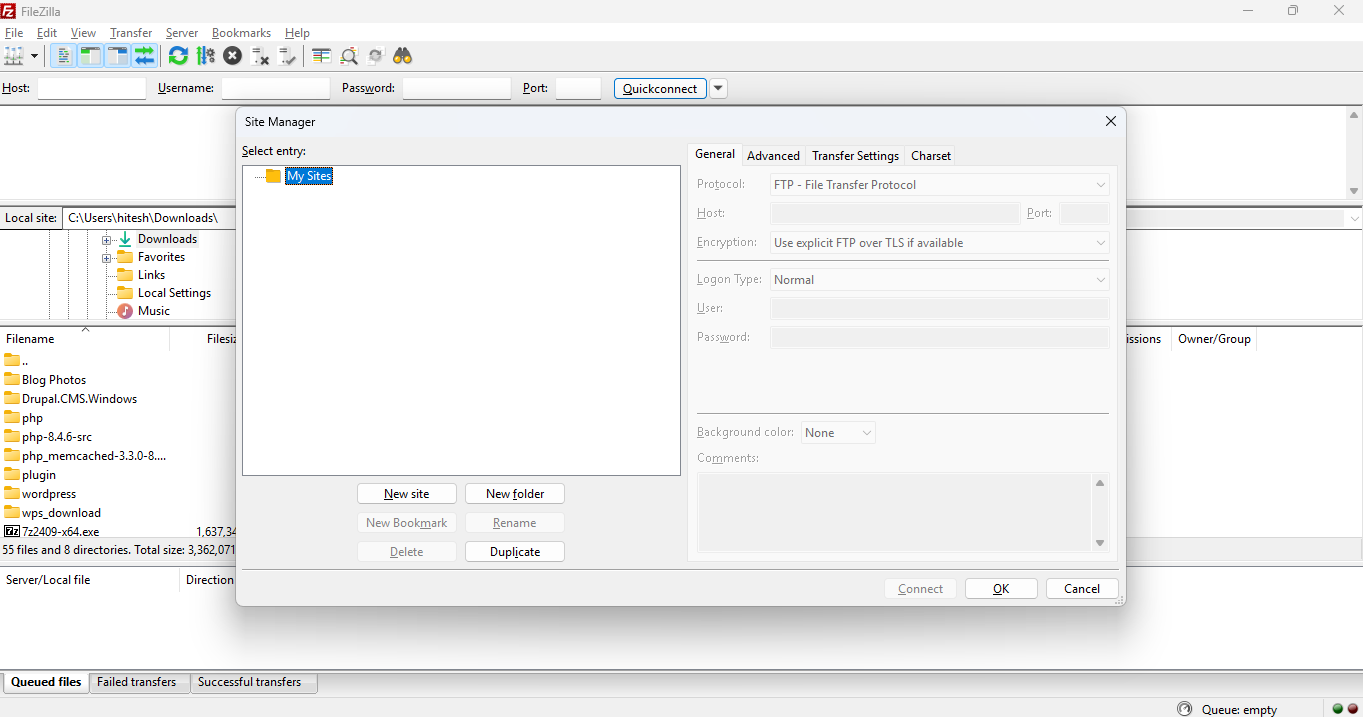
Task: Select the wordpress folder
Action: (49, 494)
